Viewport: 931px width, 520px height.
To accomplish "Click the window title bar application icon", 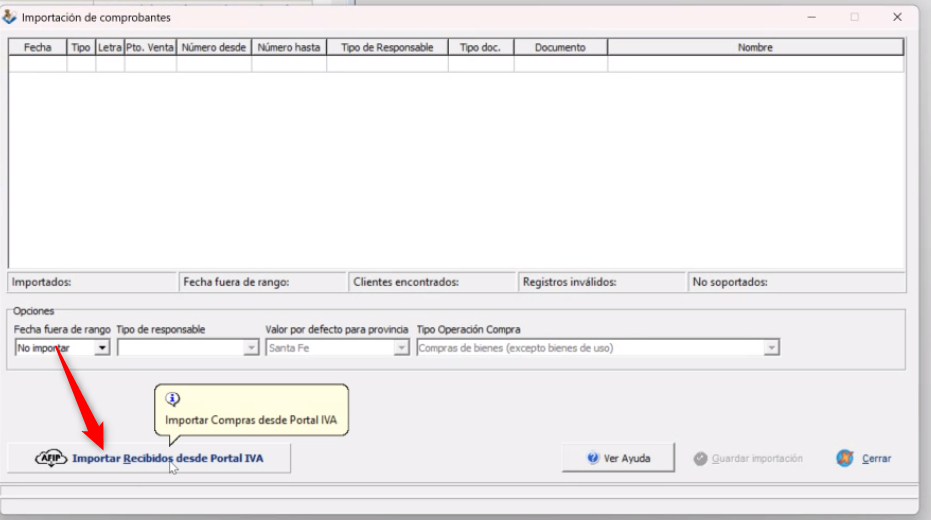I will (10, 17).
